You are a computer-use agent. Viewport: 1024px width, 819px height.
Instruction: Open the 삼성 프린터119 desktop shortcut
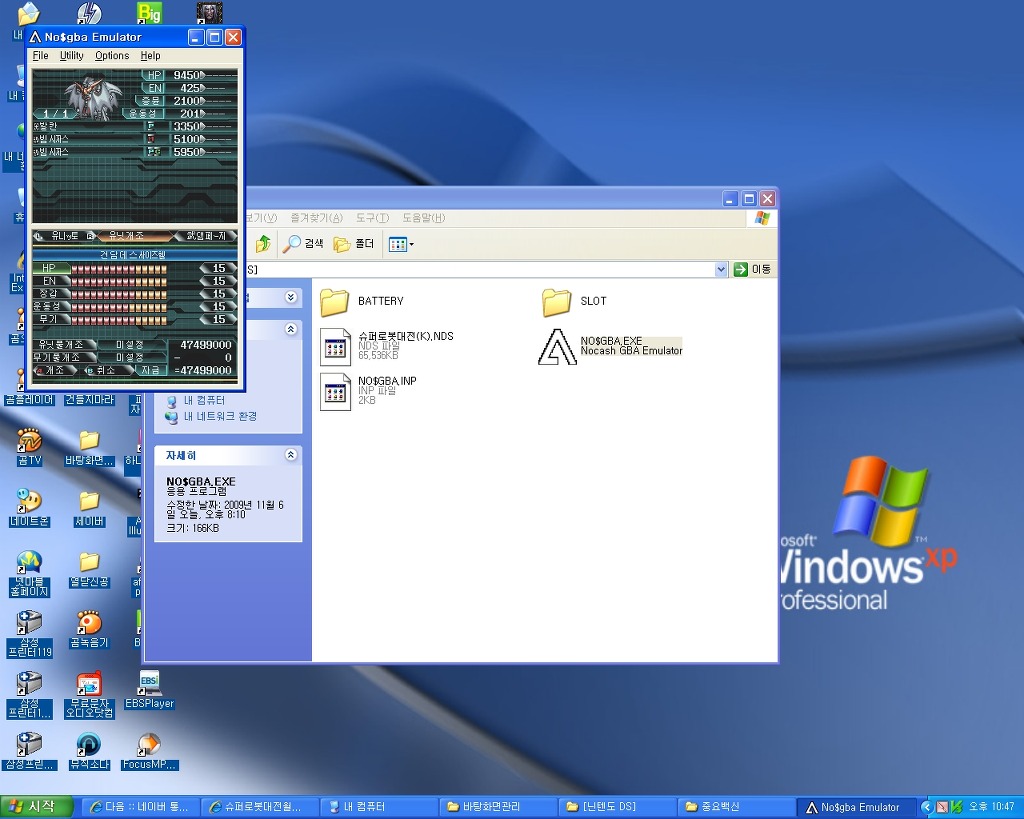29,634
